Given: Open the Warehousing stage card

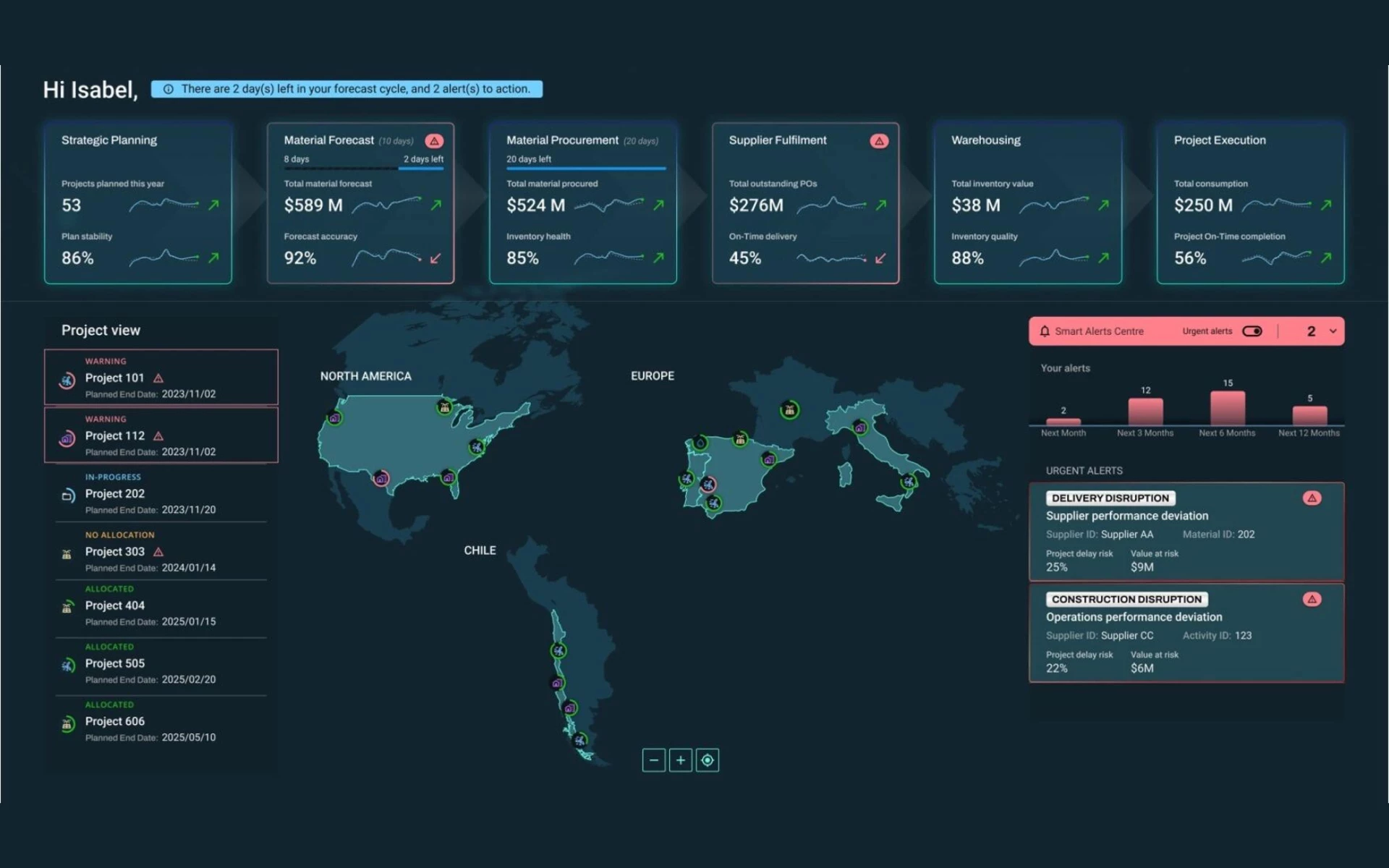Looking at the screenshot, I should 1027,203.
